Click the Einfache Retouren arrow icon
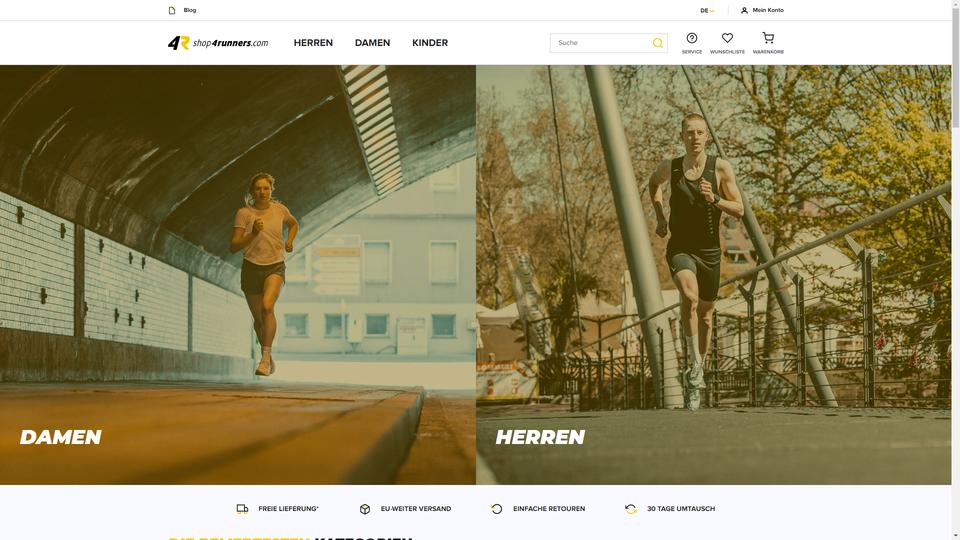Viewport: 960px width, 540px height. 497,509
